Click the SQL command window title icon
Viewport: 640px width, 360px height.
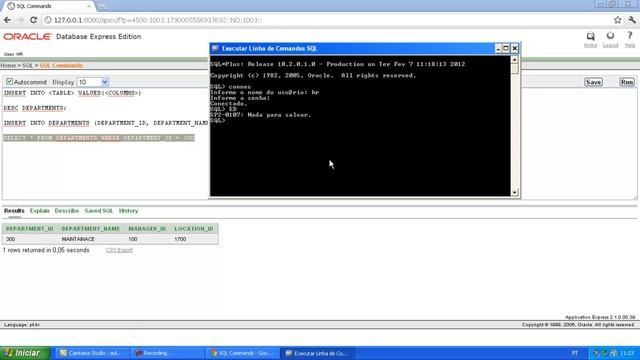tap(215, 48)
